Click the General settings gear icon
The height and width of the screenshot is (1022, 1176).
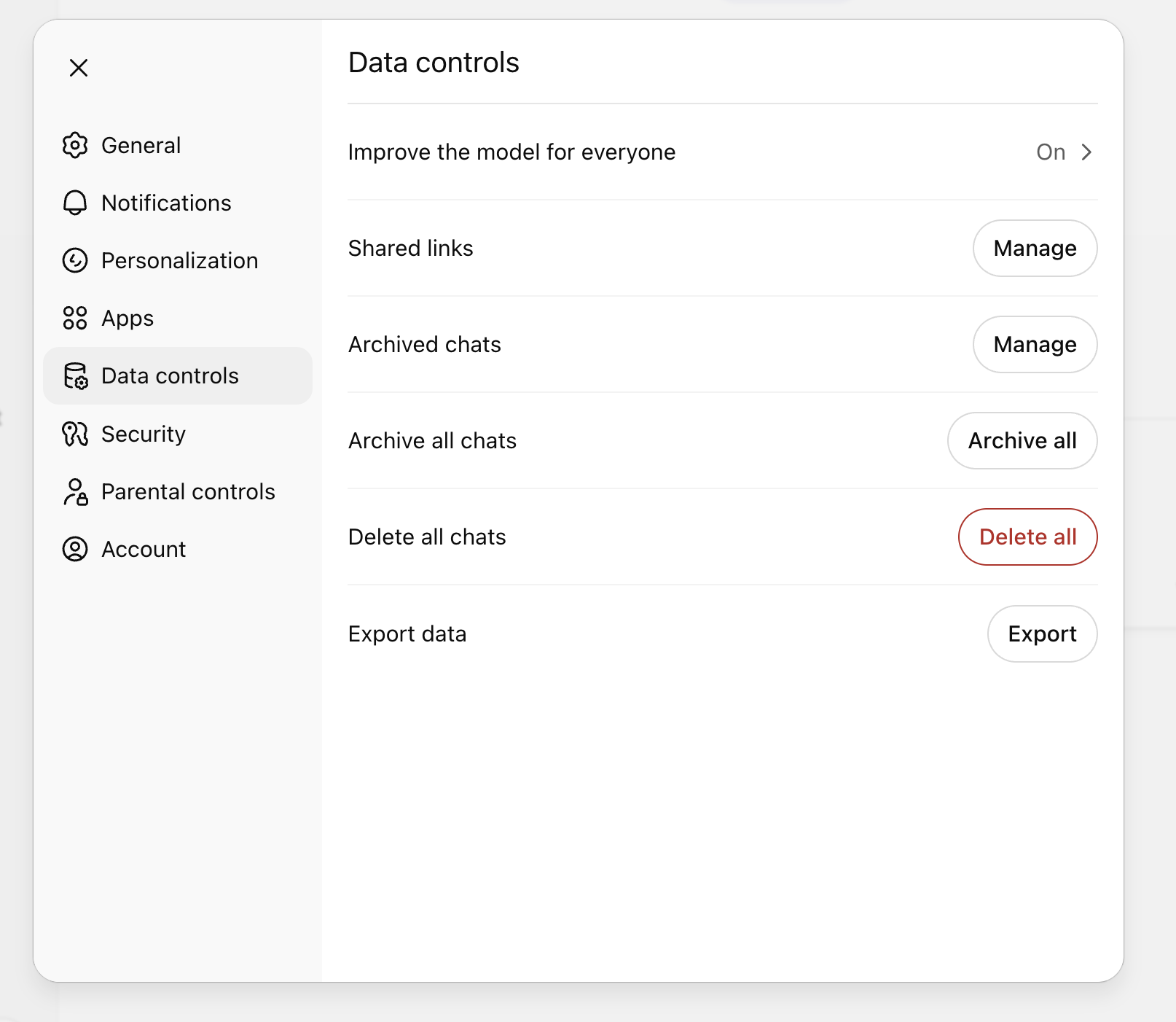pos(74,145)
